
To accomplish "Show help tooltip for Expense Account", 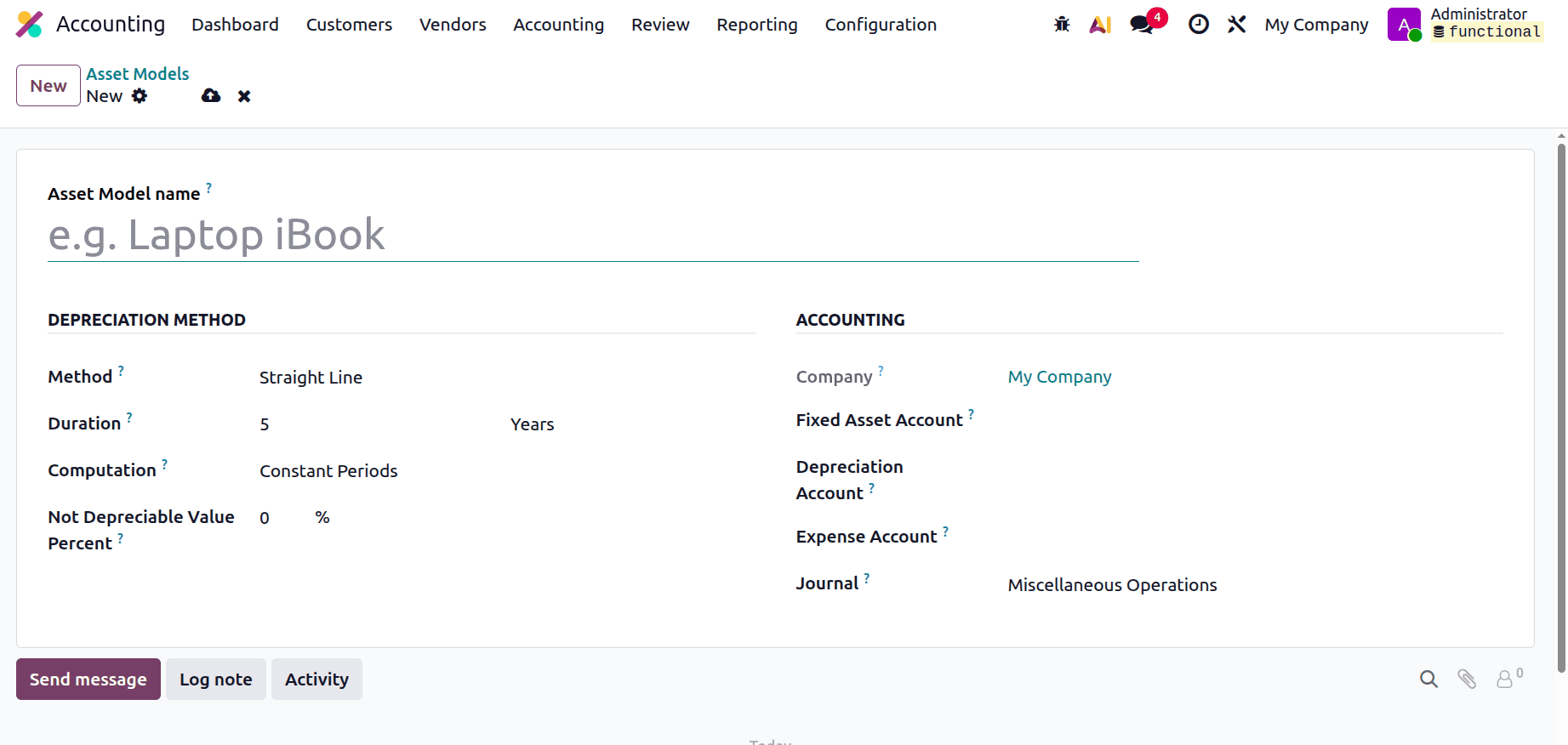I will [945, 531].
